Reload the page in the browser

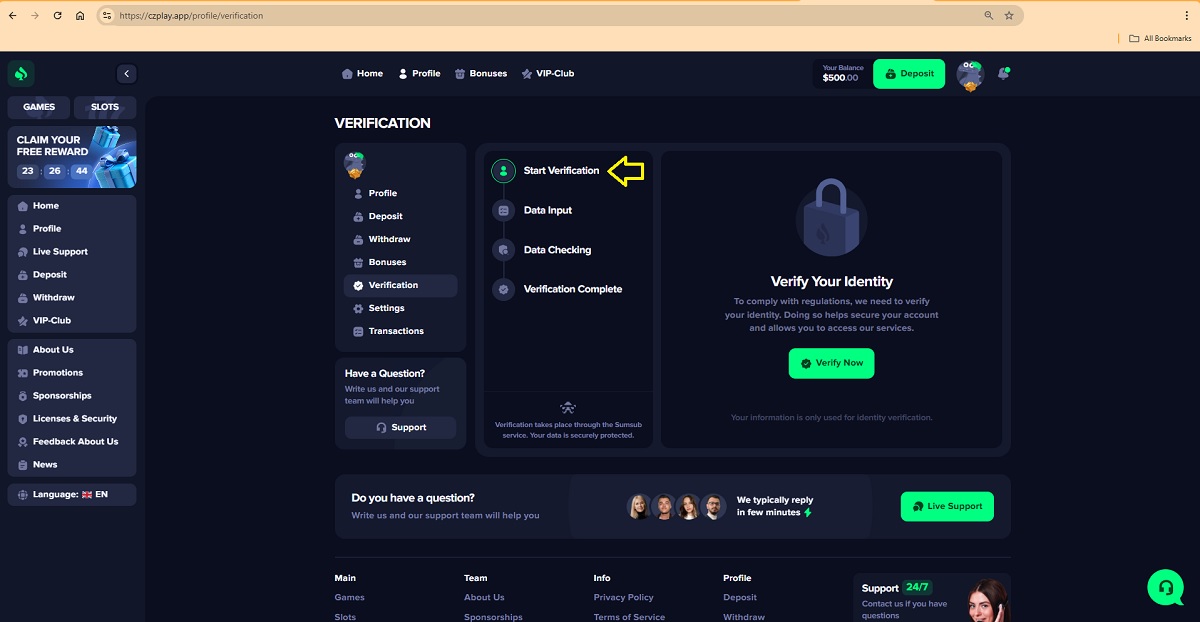[x=57, y=16]
